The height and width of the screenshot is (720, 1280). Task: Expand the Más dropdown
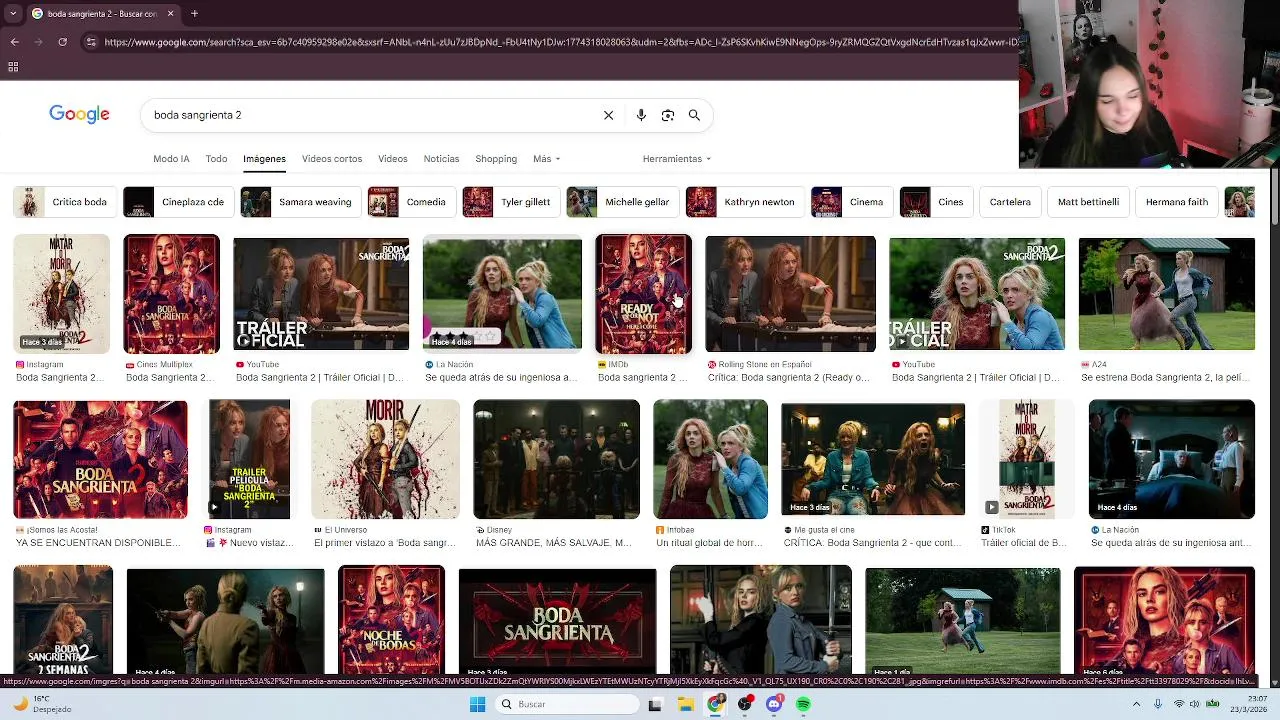point(546,159)
